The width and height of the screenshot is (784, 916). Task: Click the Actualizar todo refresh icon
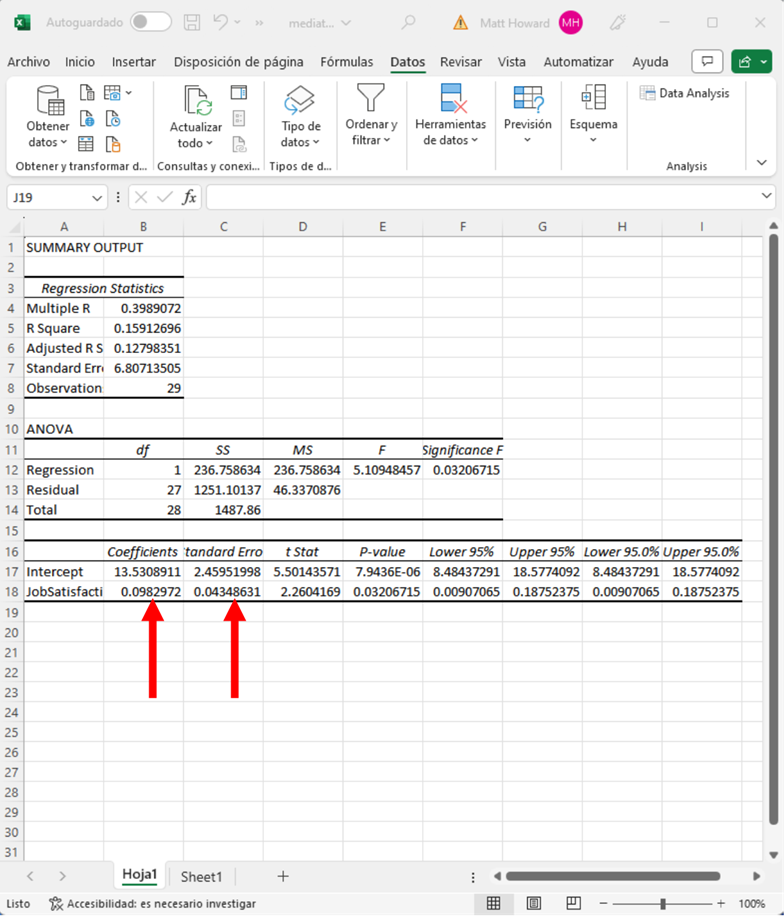pyautogui.click(x=196, y=103)
